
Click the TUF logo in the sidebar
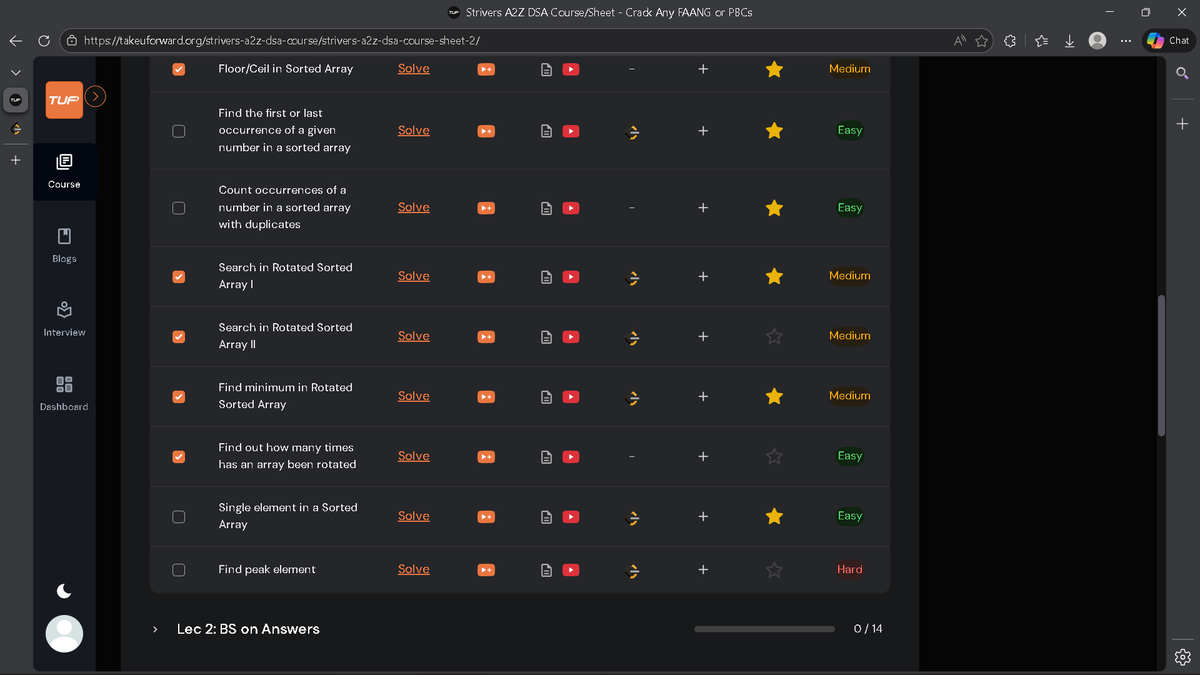click(x=63, y=100)
